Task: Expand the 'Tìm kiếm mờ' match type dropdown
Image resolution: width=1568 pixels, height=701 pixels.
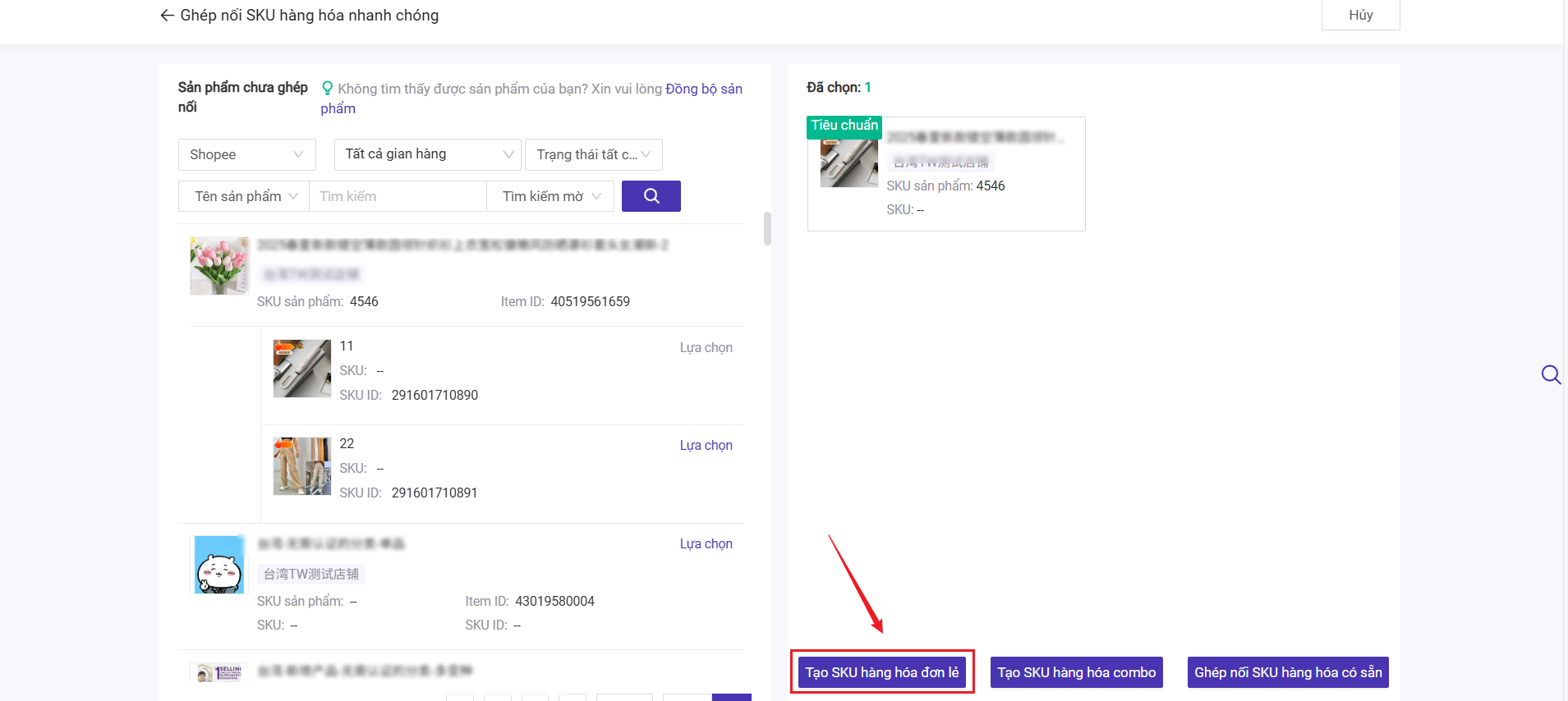Action: pos(550,196)
